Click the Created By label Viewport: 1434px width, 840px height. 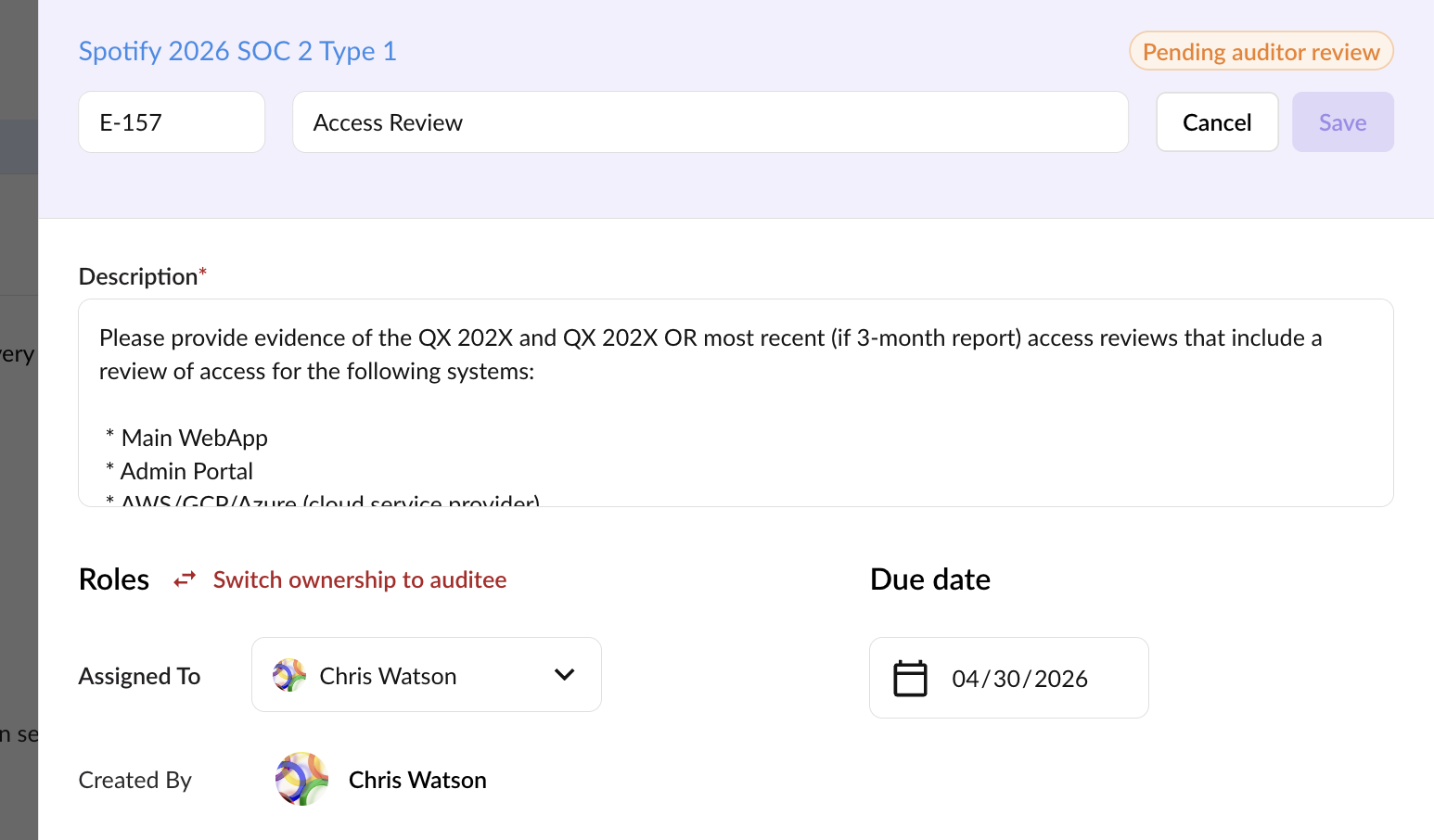pos(135,780)
